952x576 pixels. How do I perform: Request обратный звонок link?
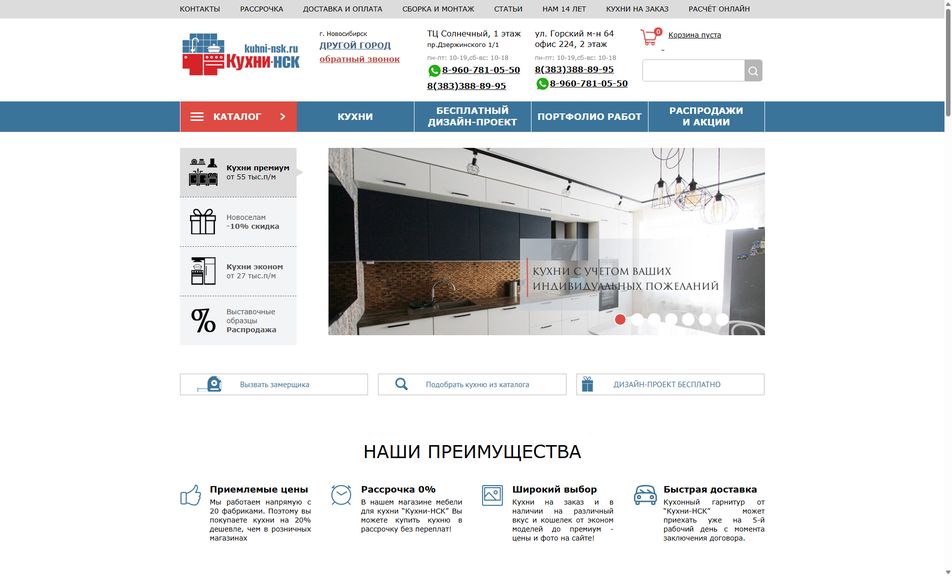click(x=359, y=59)
